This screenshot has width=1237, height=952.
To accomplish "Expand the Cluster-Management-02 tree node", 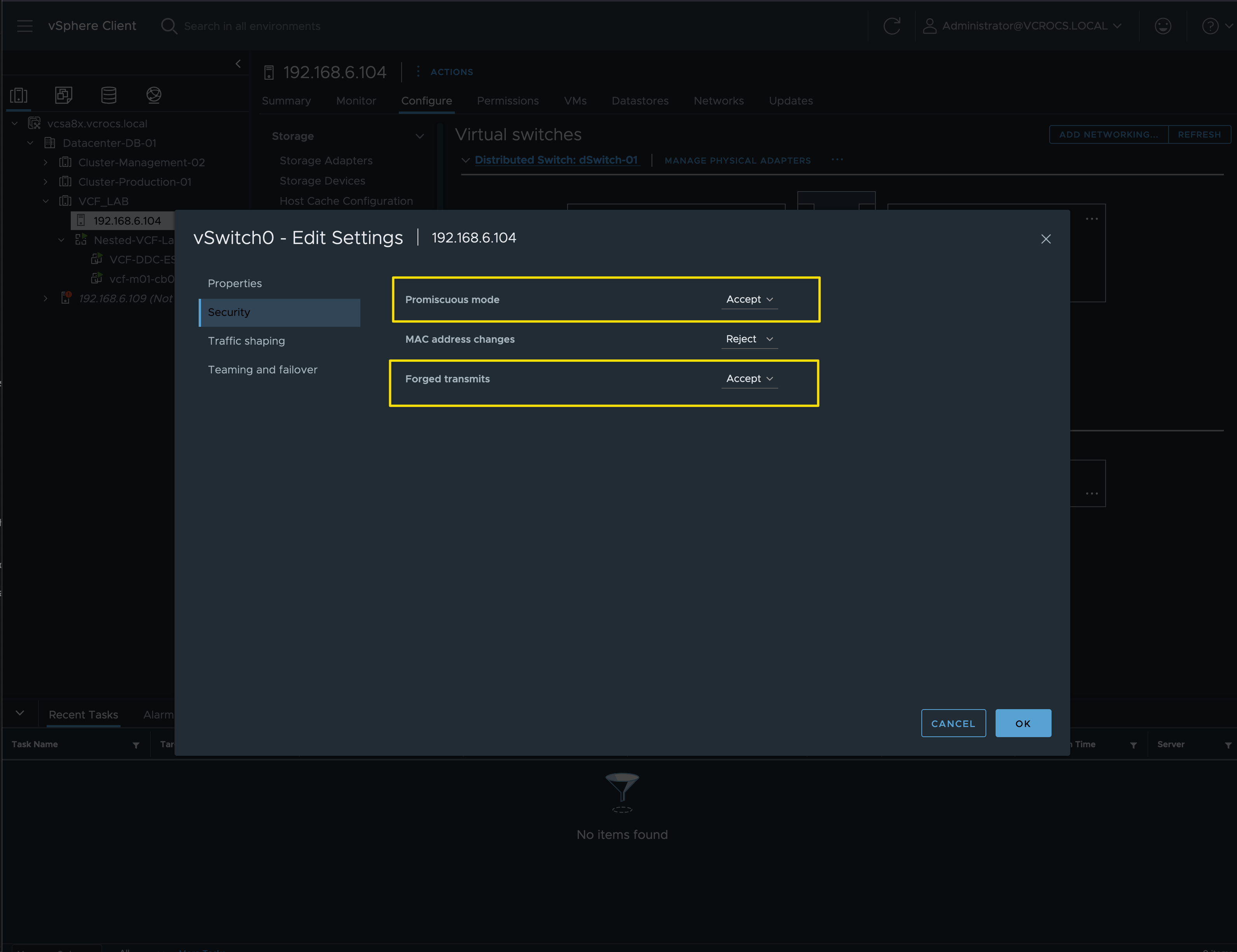I will click(x=46, y=162).
